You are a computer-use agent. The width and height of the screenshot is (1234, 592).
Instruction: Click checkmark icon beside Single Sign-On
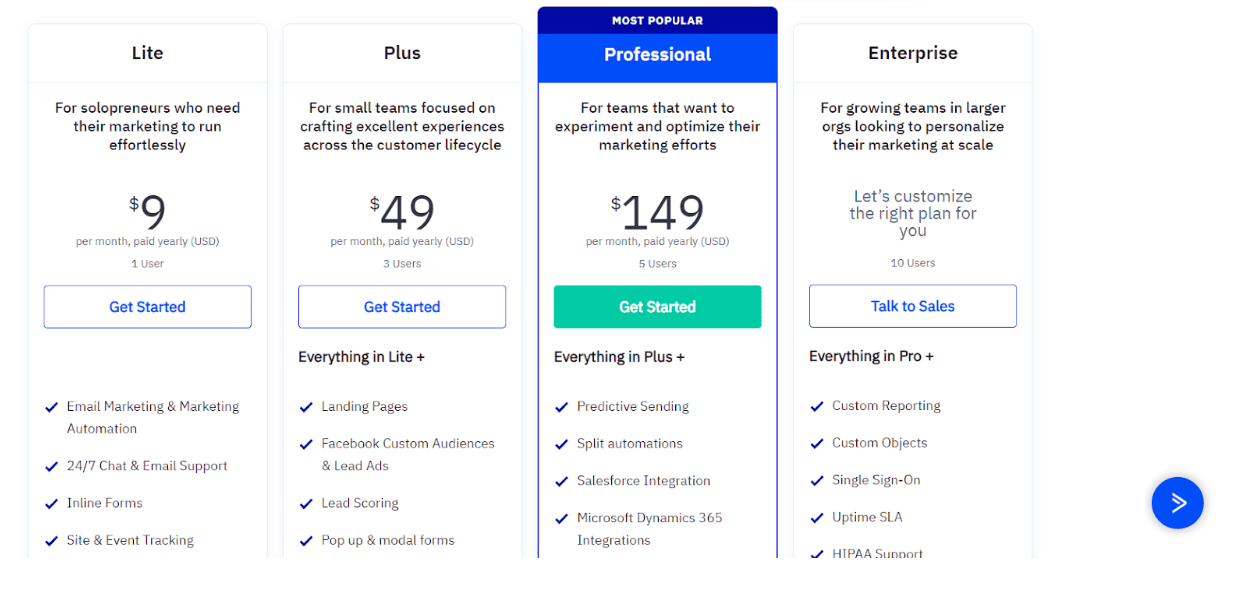click(x=817, y=480)
